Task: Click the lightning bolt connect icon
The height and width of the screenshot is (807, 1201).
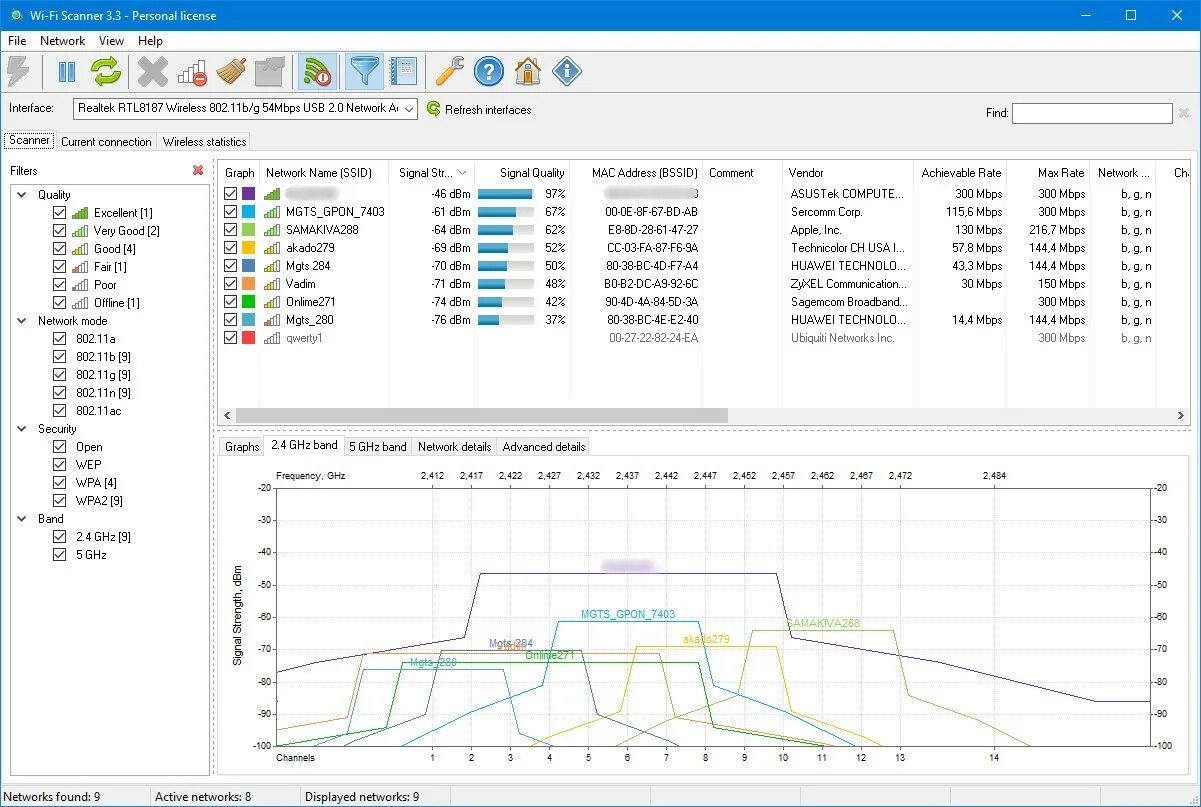Action: (x=19, y=71)
